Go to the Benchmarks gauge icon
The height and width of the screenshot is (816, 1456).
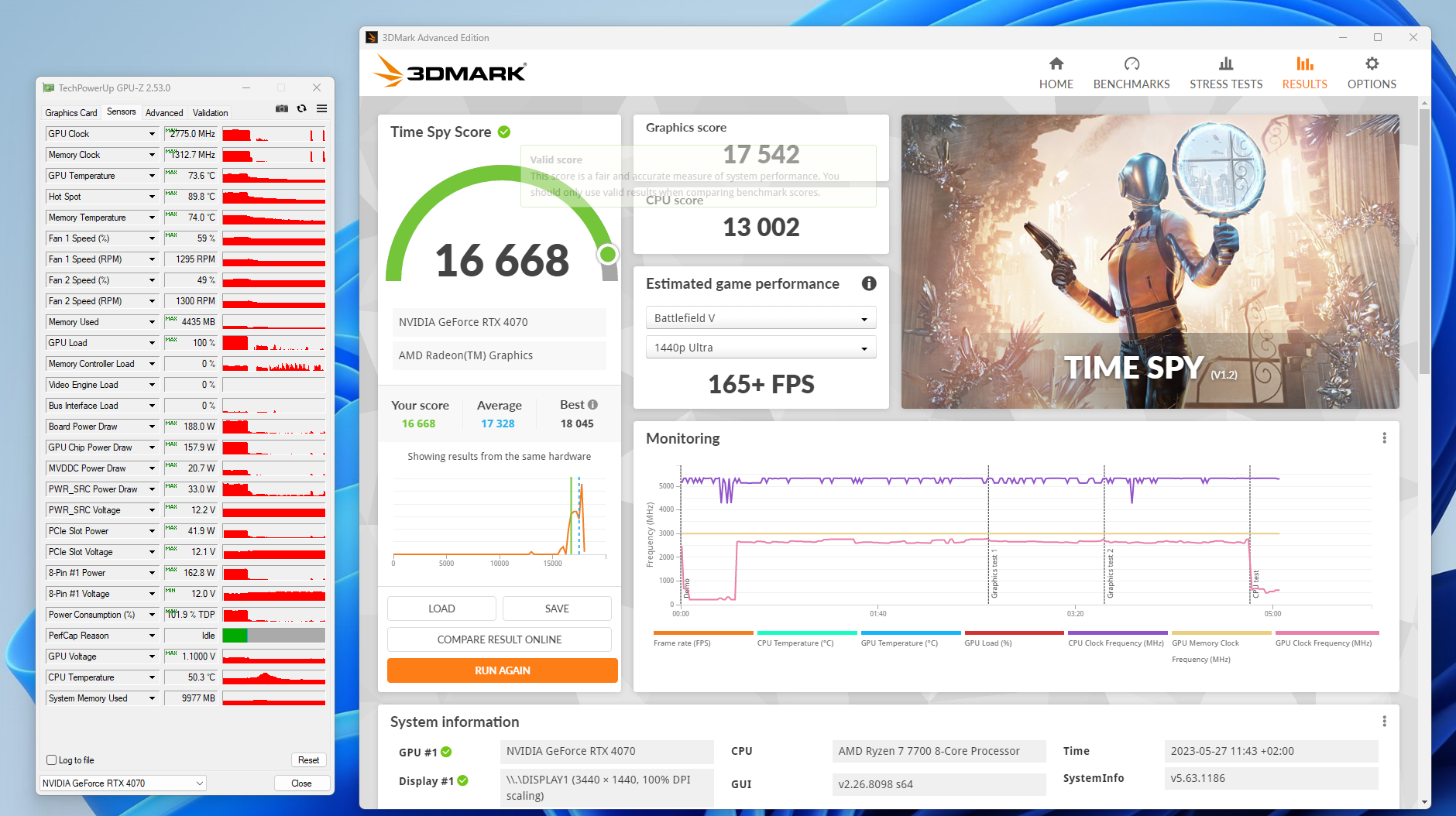[x=1131, y=63]
